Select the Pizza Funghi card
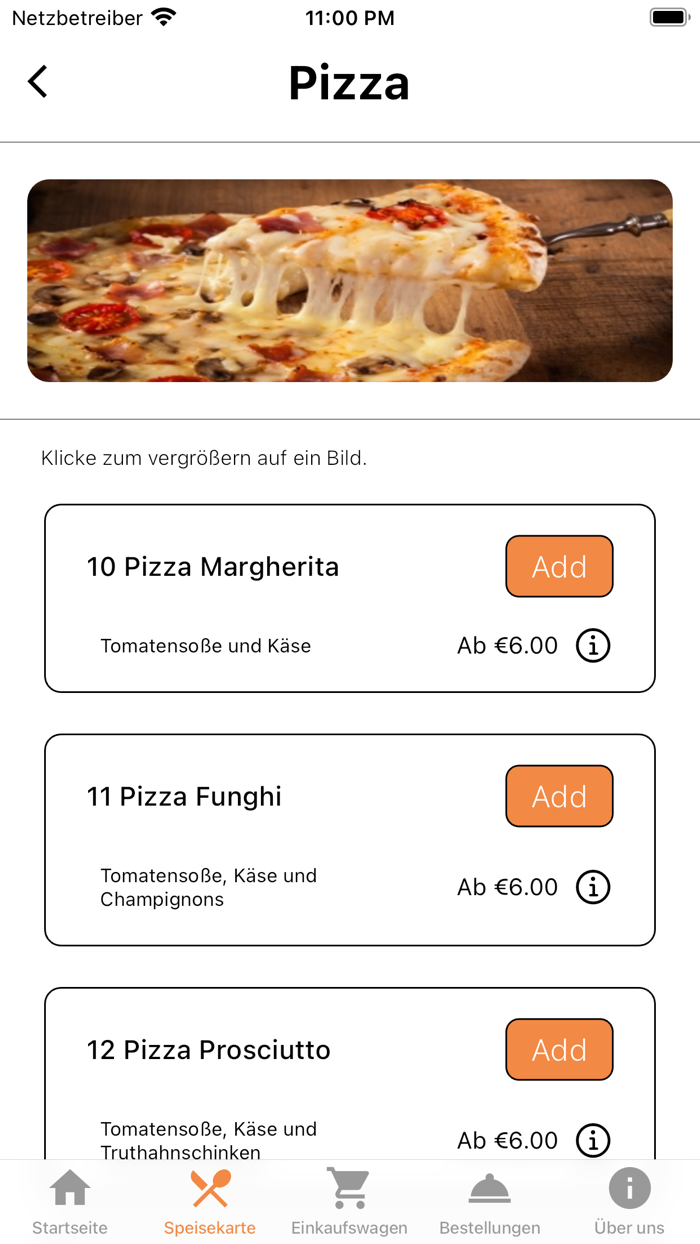 250,840
